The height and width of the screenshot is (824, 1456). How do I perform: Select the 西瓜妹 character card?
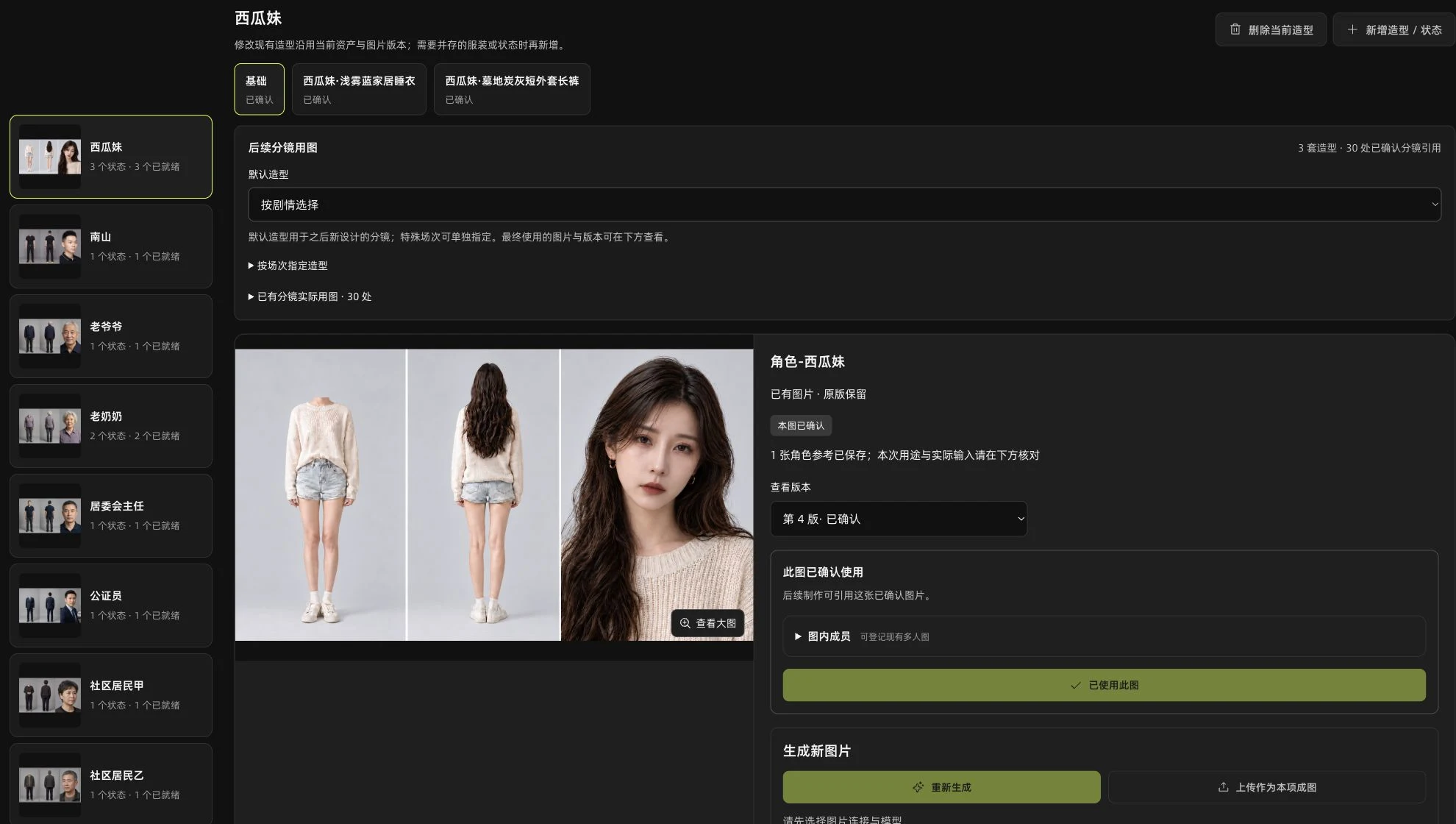point(111,157)
